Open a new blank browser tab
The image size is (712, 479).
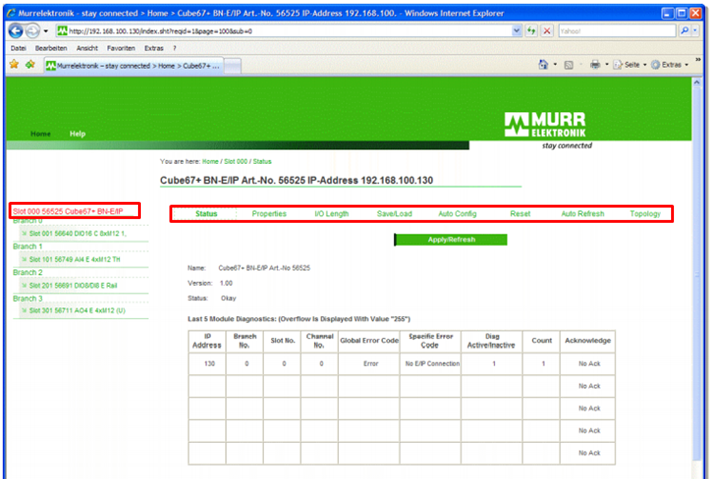[232, 66]
